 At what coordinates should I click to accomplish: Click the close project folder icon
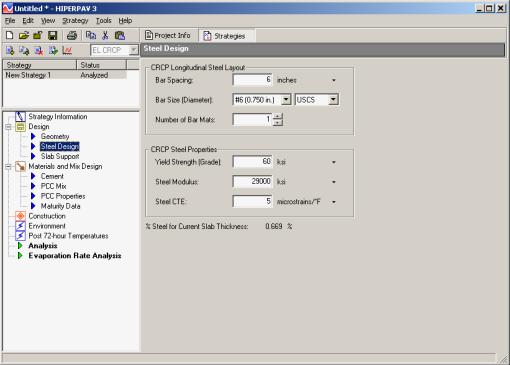pos(38,35)
